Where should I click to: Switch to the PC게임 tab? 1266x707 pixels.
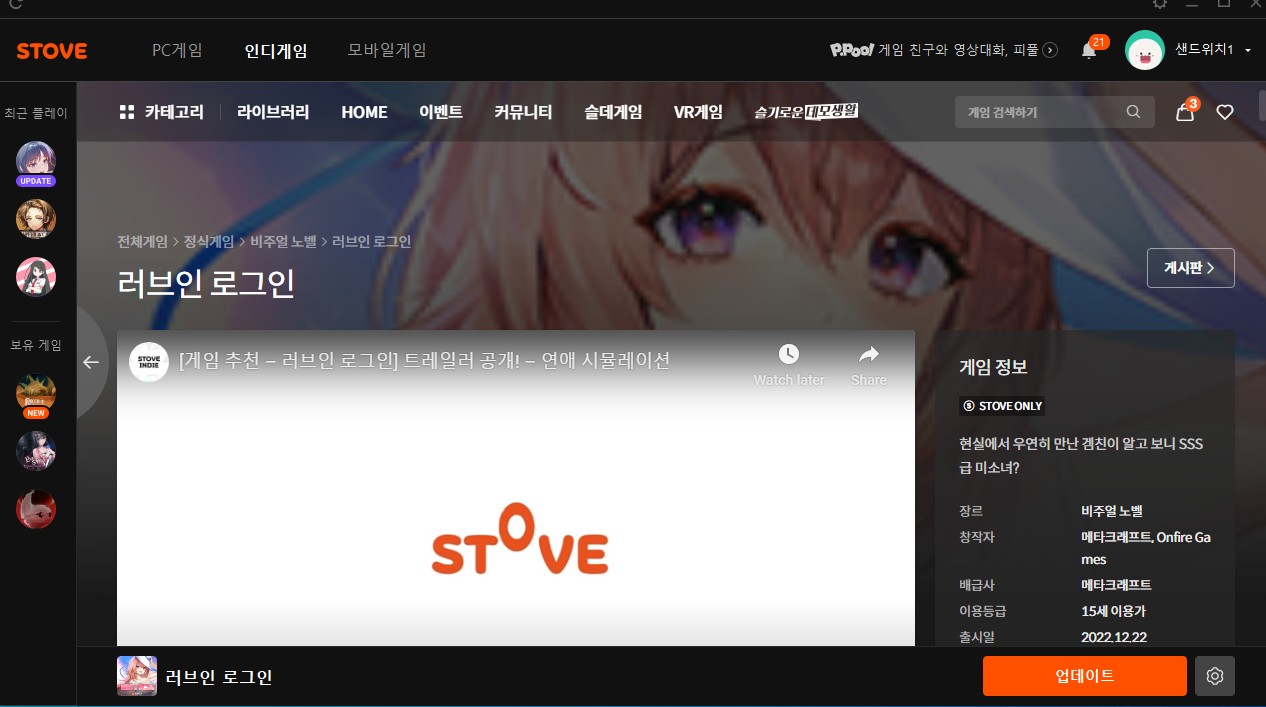coord(177,50)
